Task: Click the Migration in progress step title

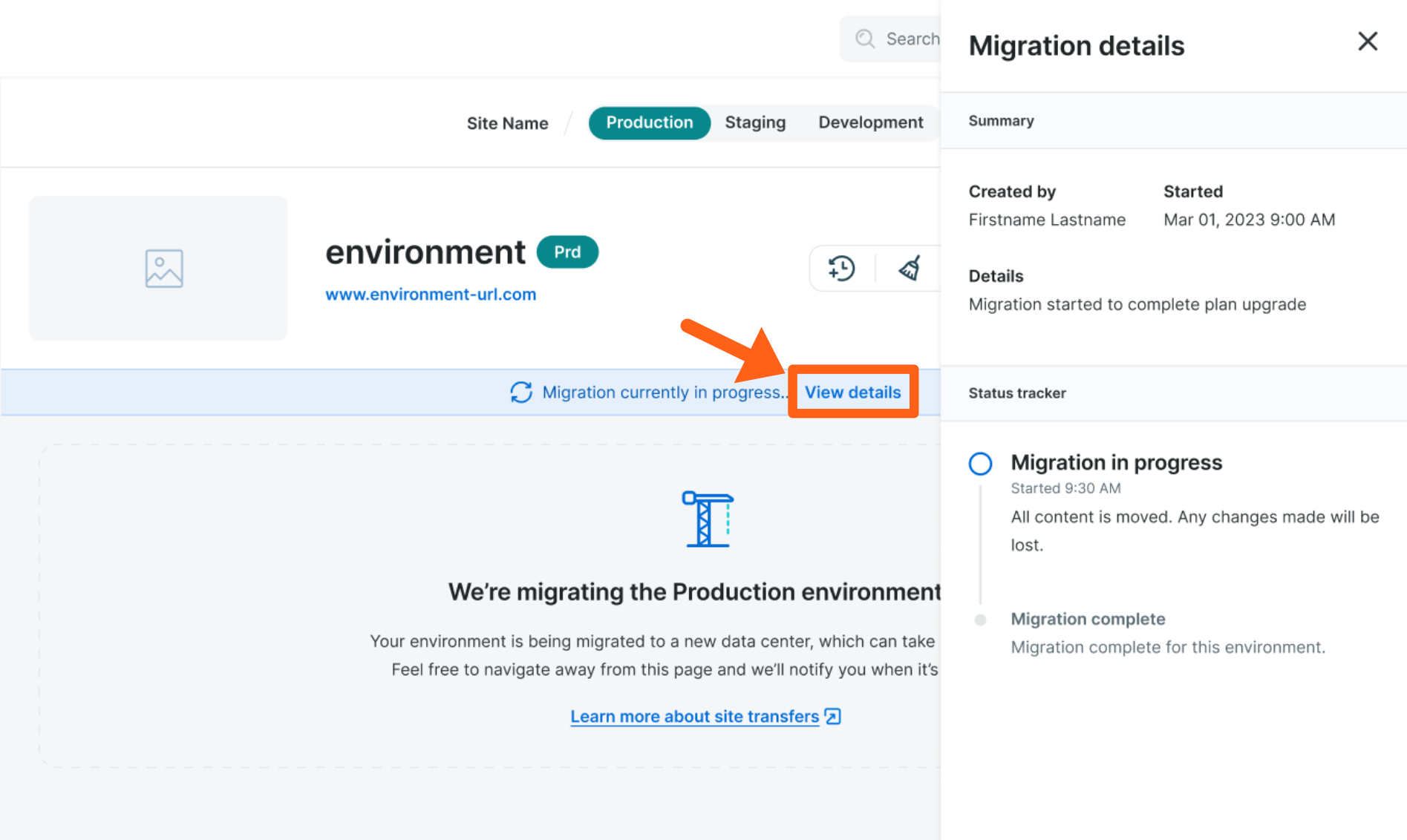Action: (1116, 463)
